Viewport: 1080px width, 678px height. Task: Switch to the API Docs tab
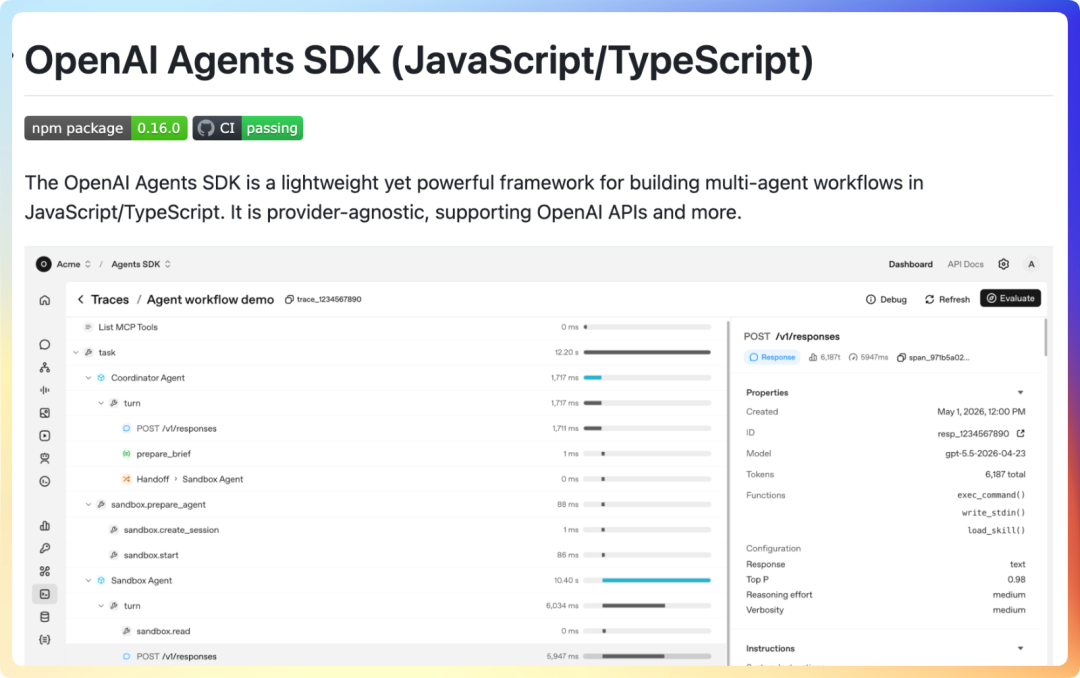(x=966, y=264)
